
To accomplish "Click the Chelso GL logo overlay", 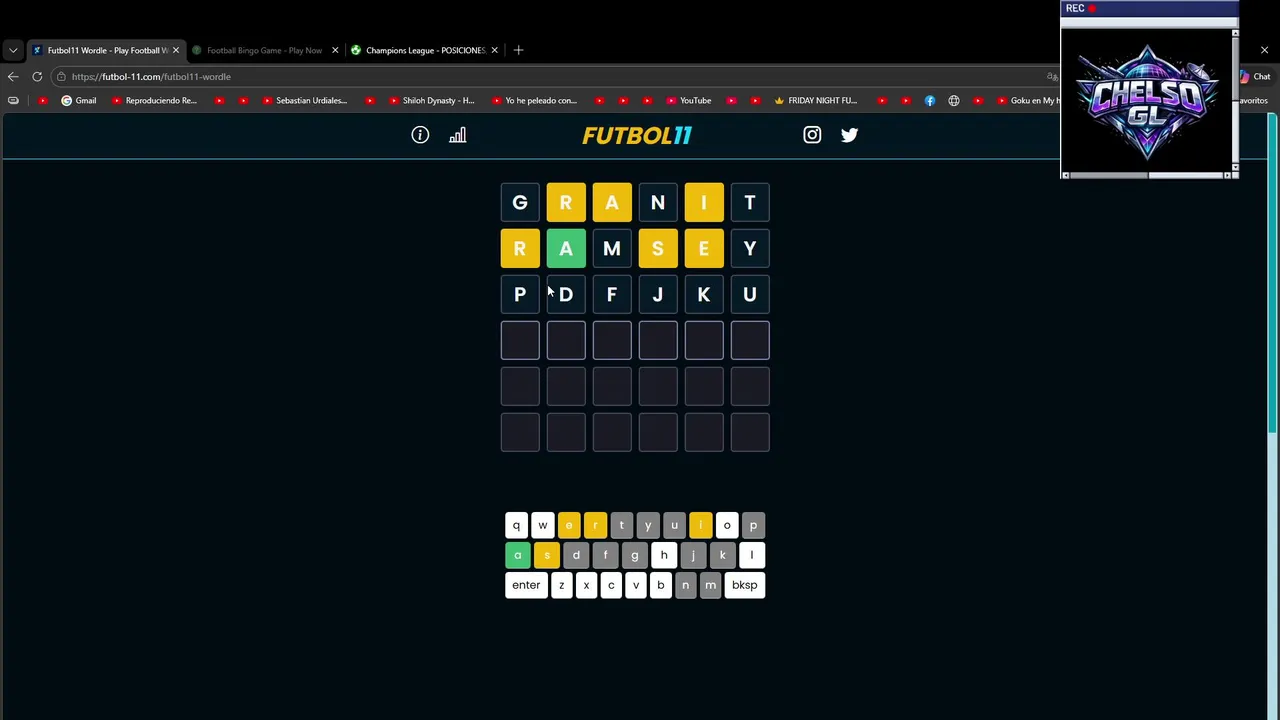I will click(1148, 102).
